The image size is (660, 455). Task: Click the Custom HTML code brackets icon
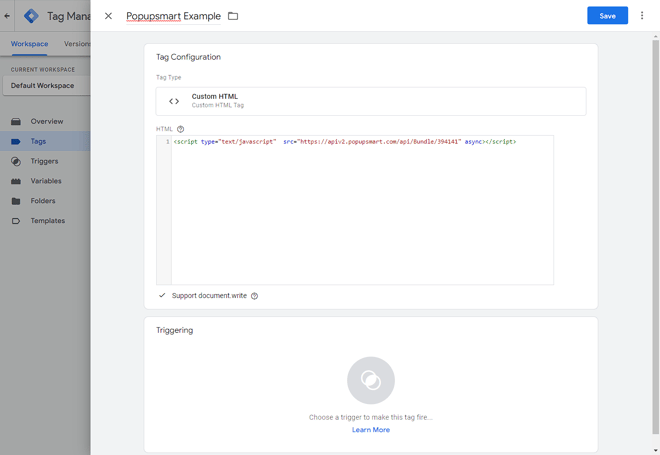coord(174,101)
